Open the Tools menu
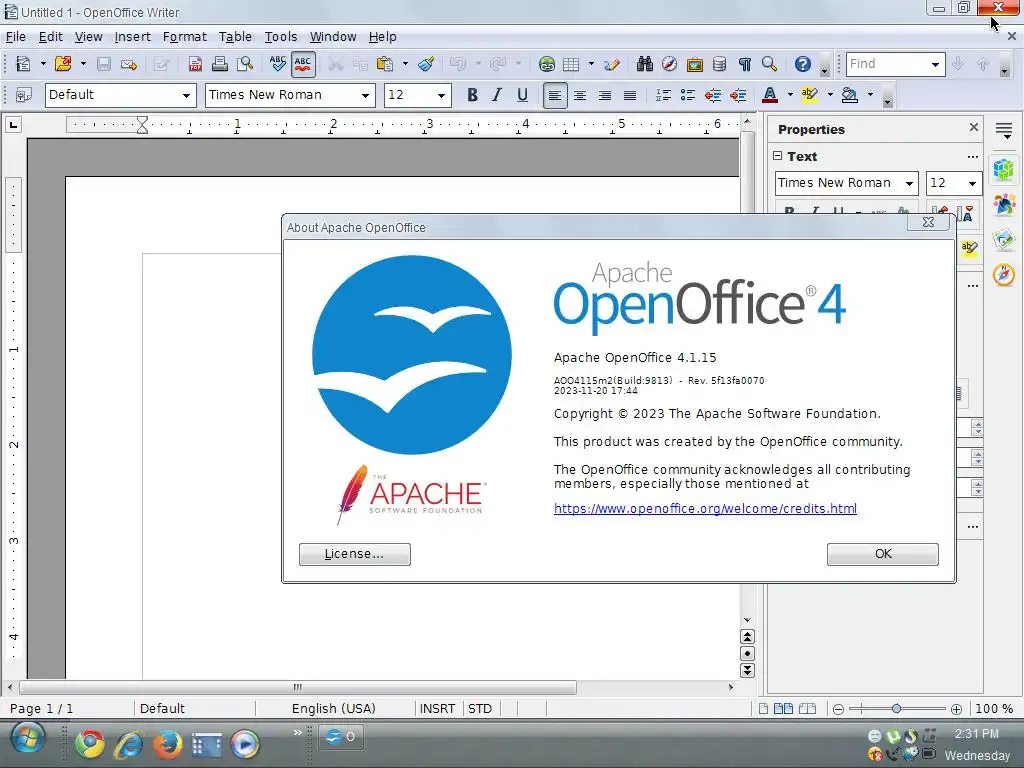This screenshot has width=1024, height=768. click(281, 37)
